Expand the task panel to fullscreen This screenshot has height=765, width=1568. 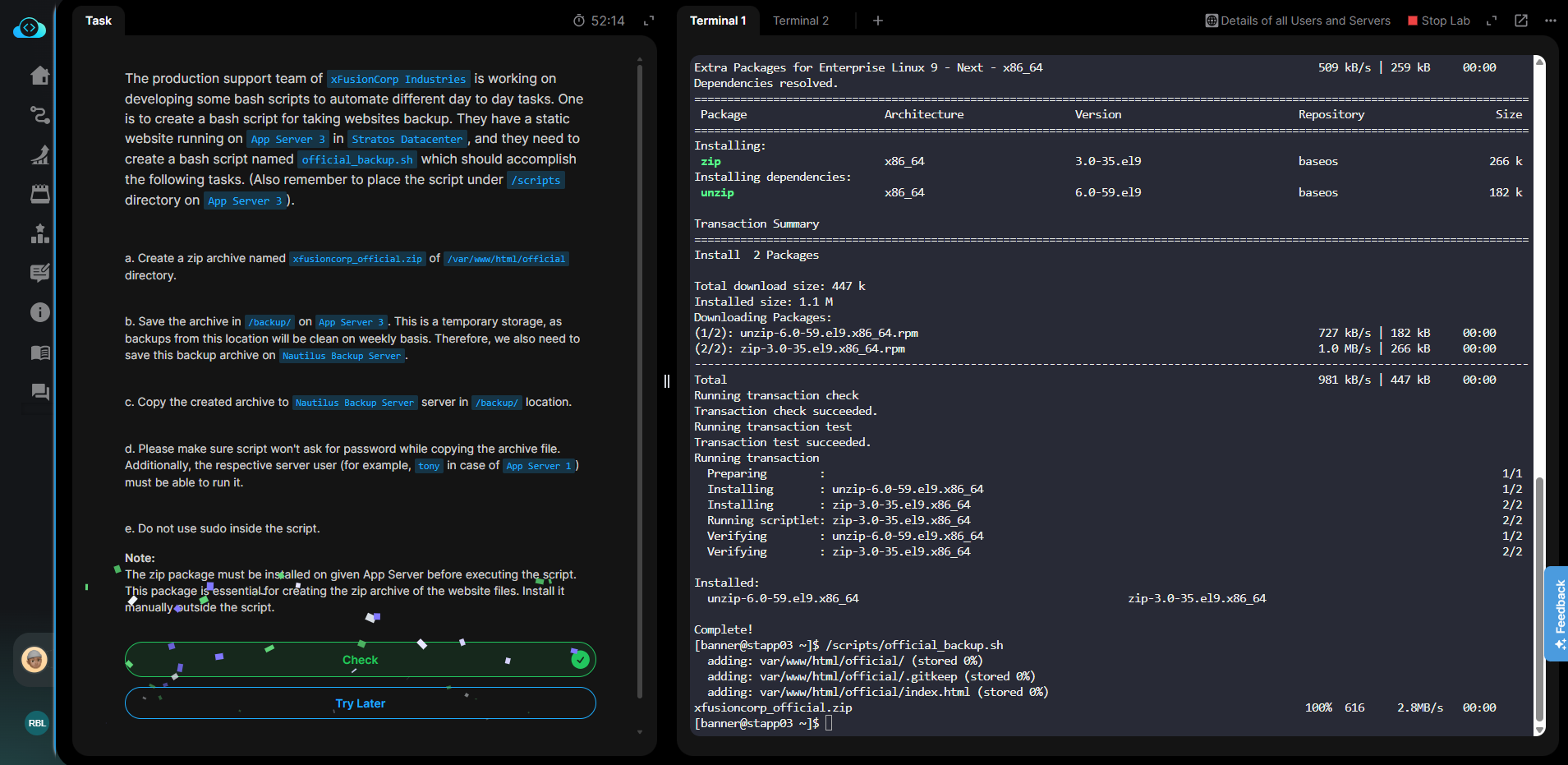pyautogui.click(x=649, y=21)
